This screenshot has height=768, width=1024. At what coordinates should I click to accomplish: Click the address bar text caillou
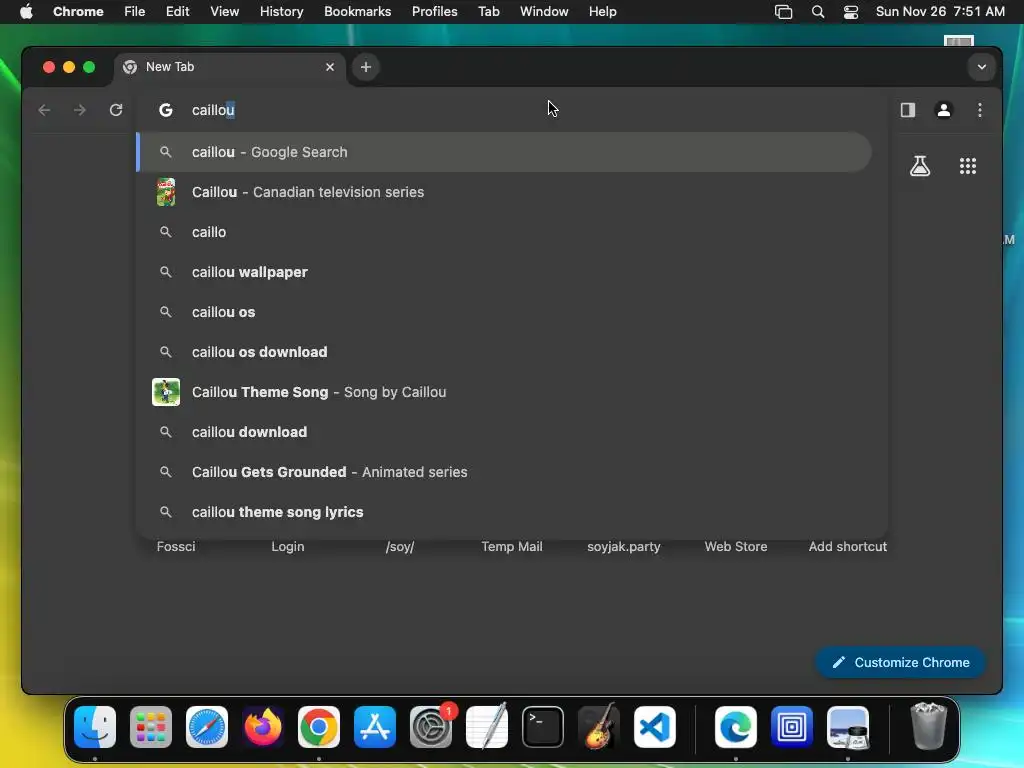[x=213, y=110]
